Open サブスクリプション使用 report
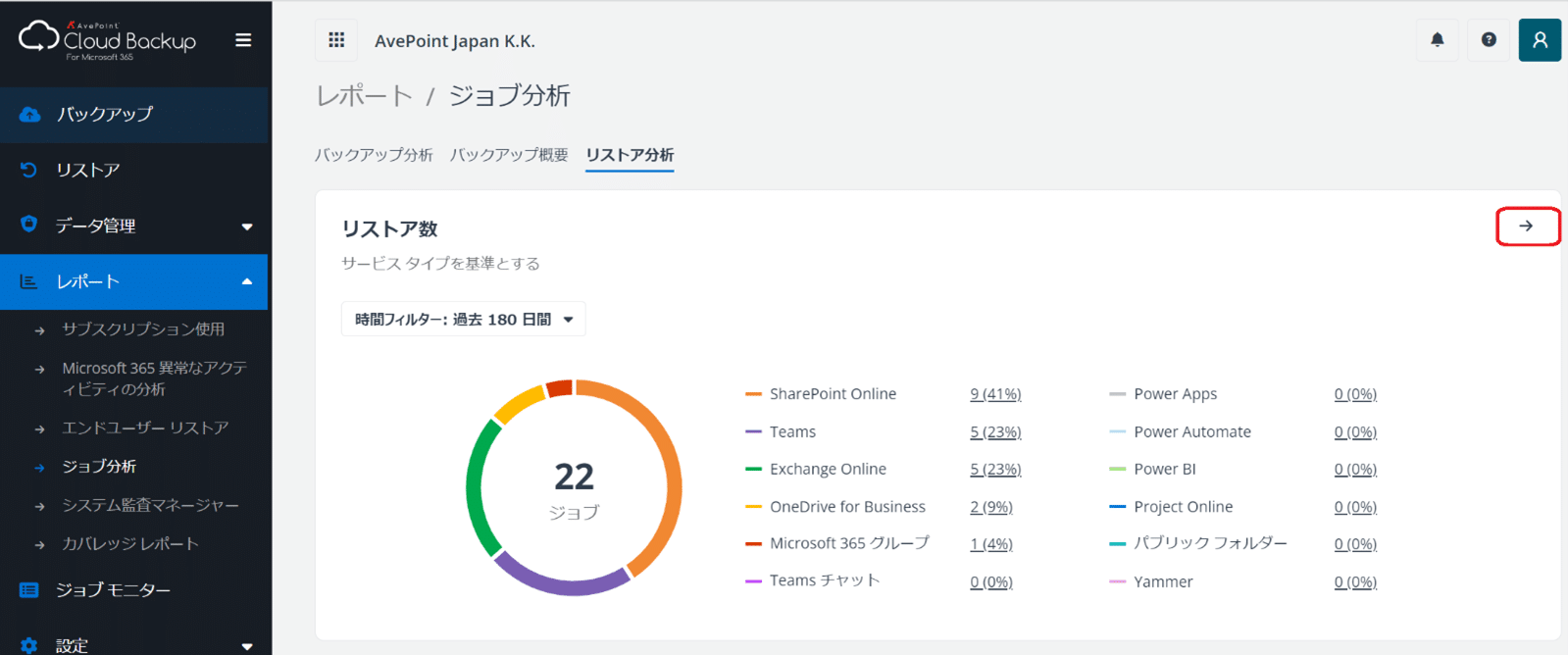This screenshot has height=655, width=1568. (x=143, y=329)
